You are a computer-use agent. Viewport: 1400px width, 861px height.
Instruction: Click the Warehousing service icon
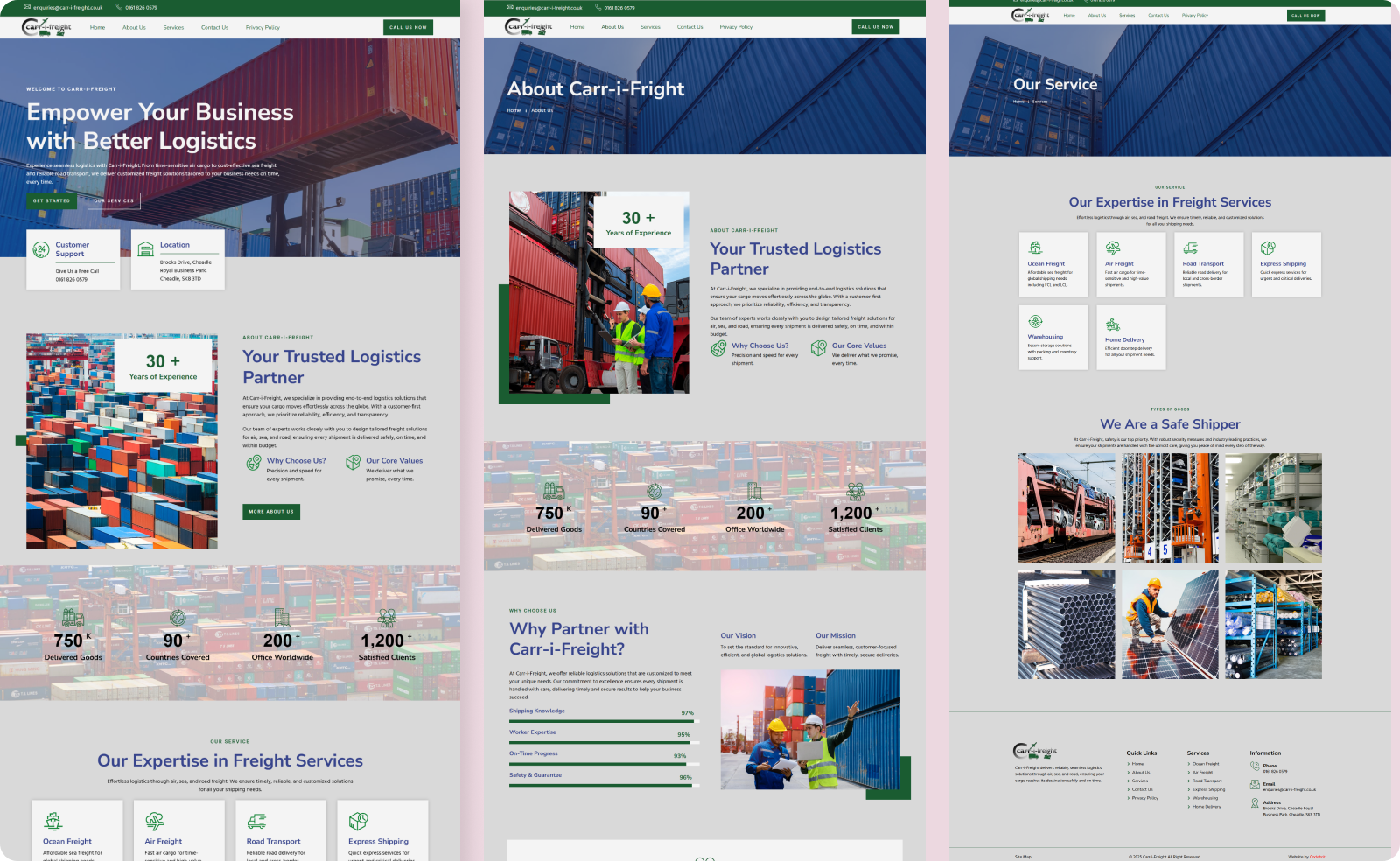point(1035,322)
